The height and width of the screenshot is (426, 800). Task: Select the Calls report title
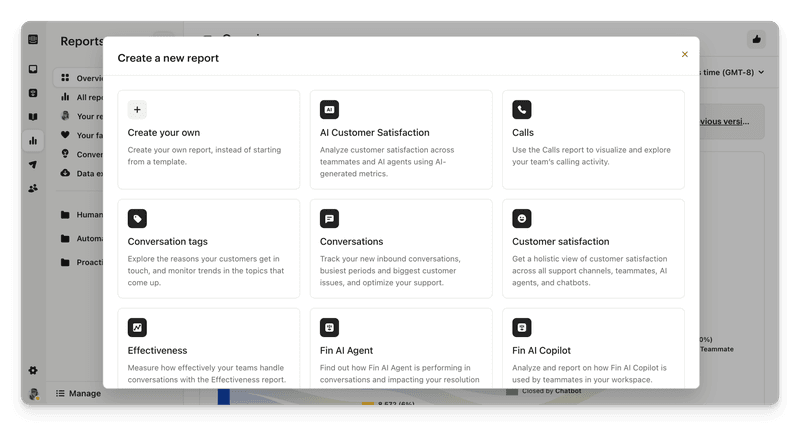[523, 133]
